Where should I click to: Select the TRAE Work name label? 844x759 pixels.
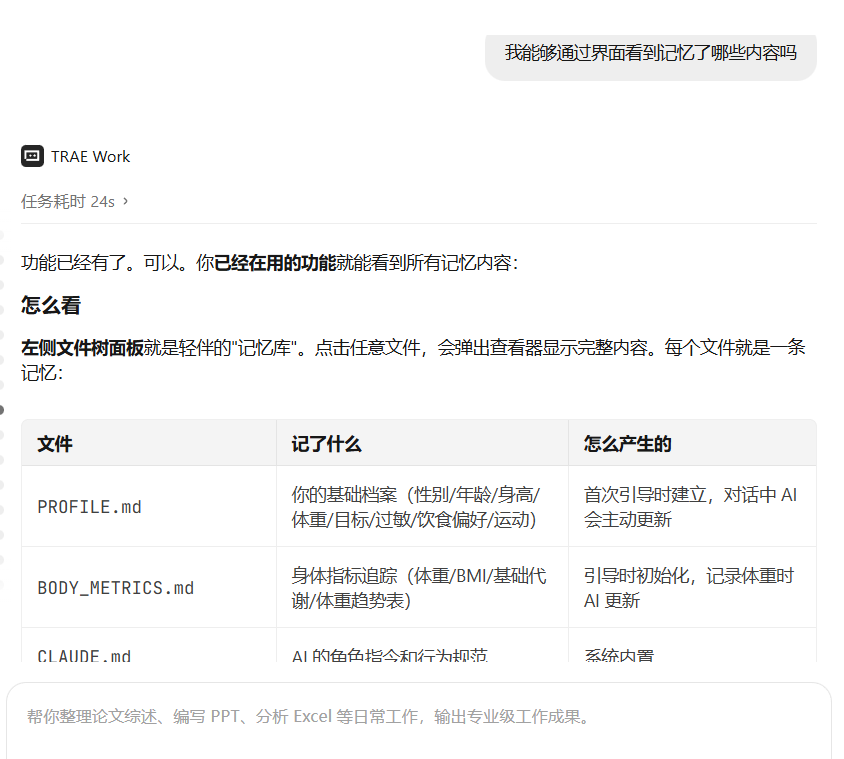[90, 157]
